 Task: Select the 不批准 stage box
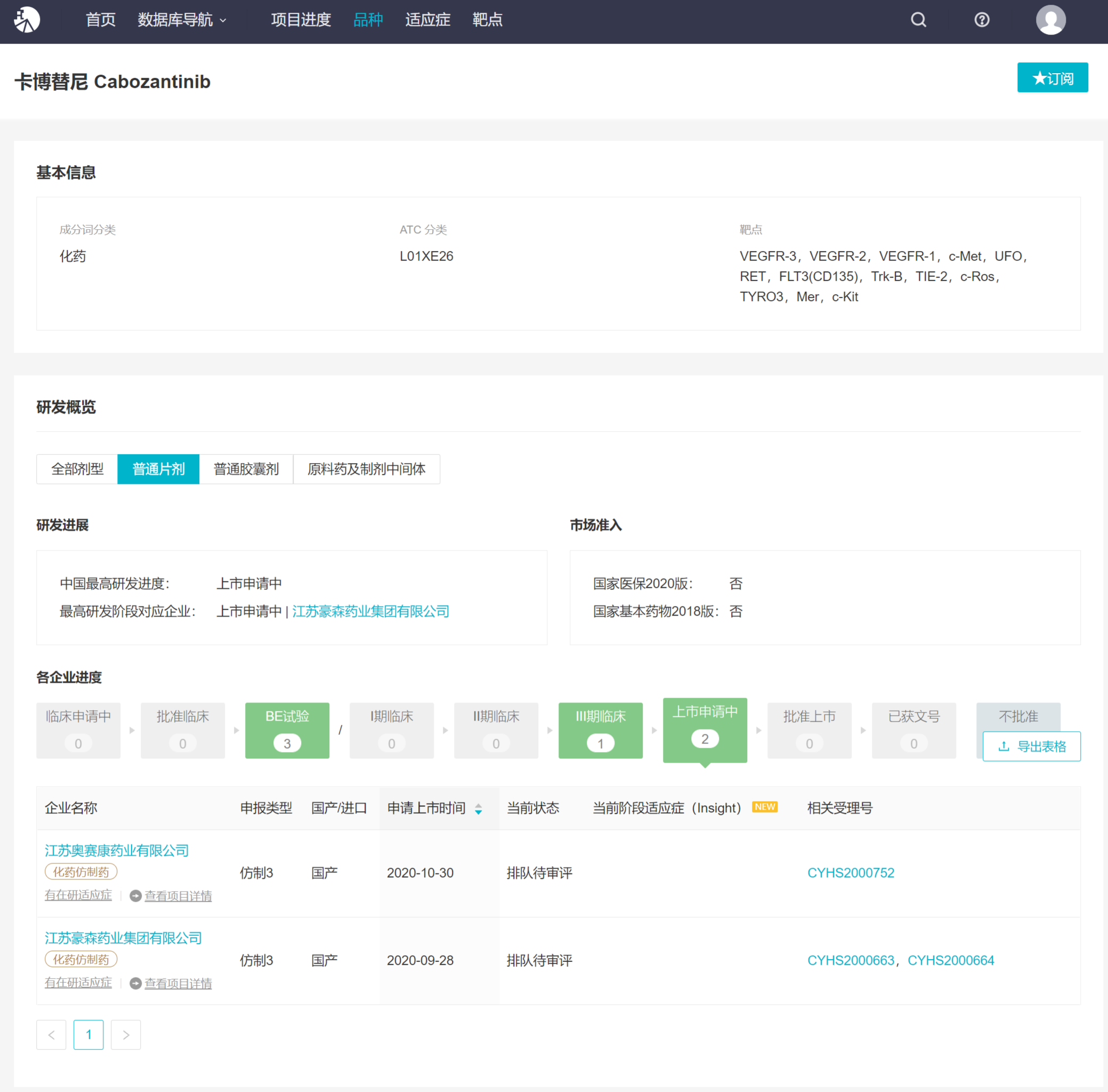[x=1018, y=716]
